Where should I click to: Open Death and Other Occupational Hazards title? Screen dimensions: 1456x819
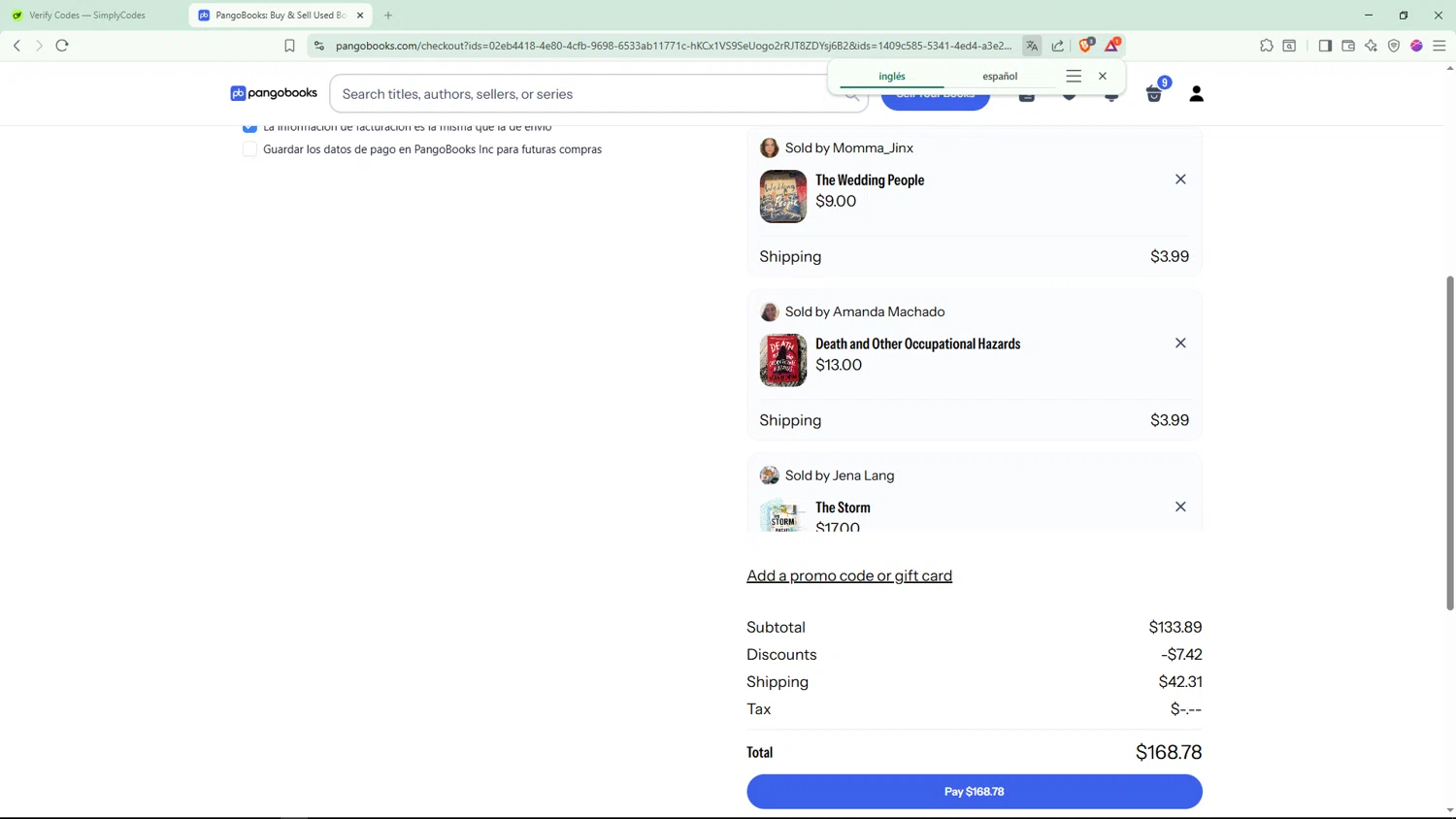(917, 344)
